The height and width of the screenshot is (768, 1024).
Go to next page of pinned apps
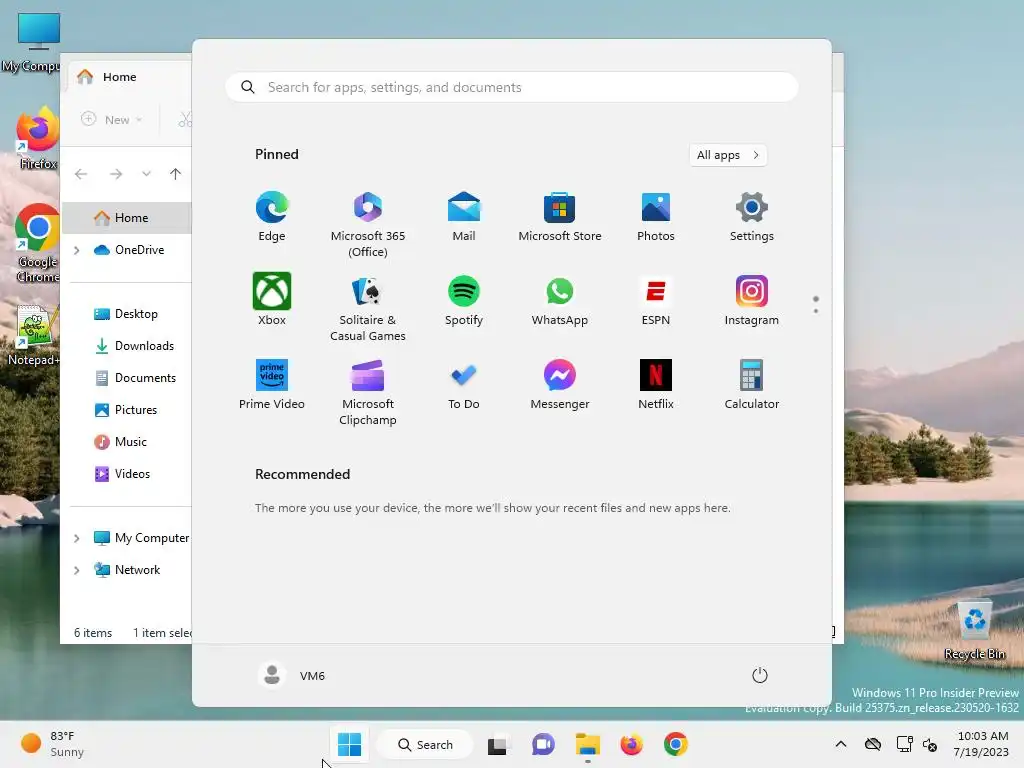click(816, 311)
